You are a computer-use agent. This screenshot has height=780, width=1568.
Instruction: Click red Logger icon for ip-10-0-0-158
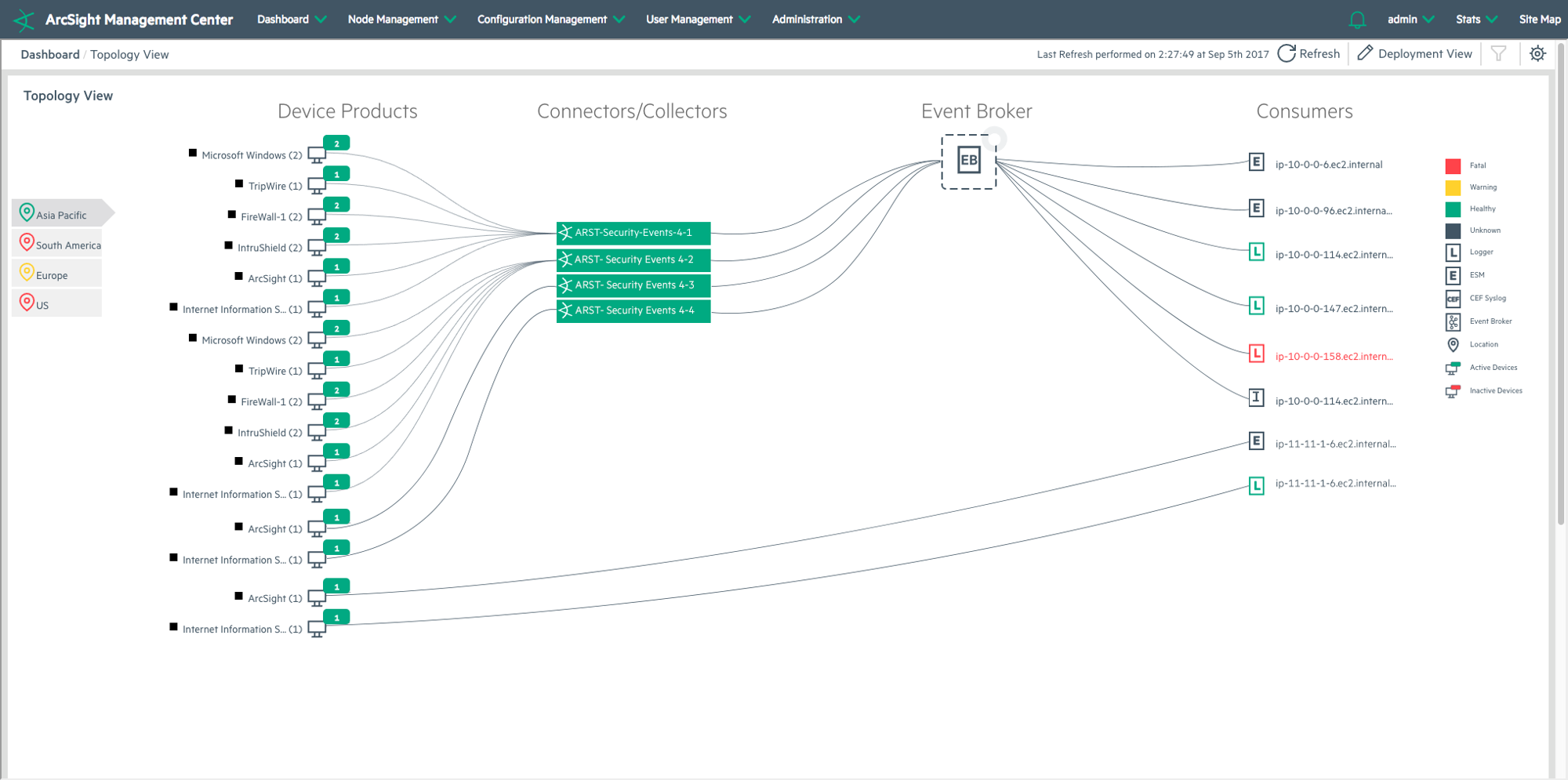click(x=1256, y=354)
